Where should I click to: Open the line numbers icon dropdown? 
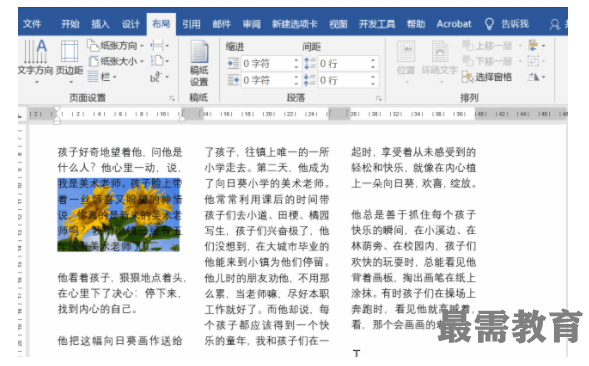pos(160,61)
